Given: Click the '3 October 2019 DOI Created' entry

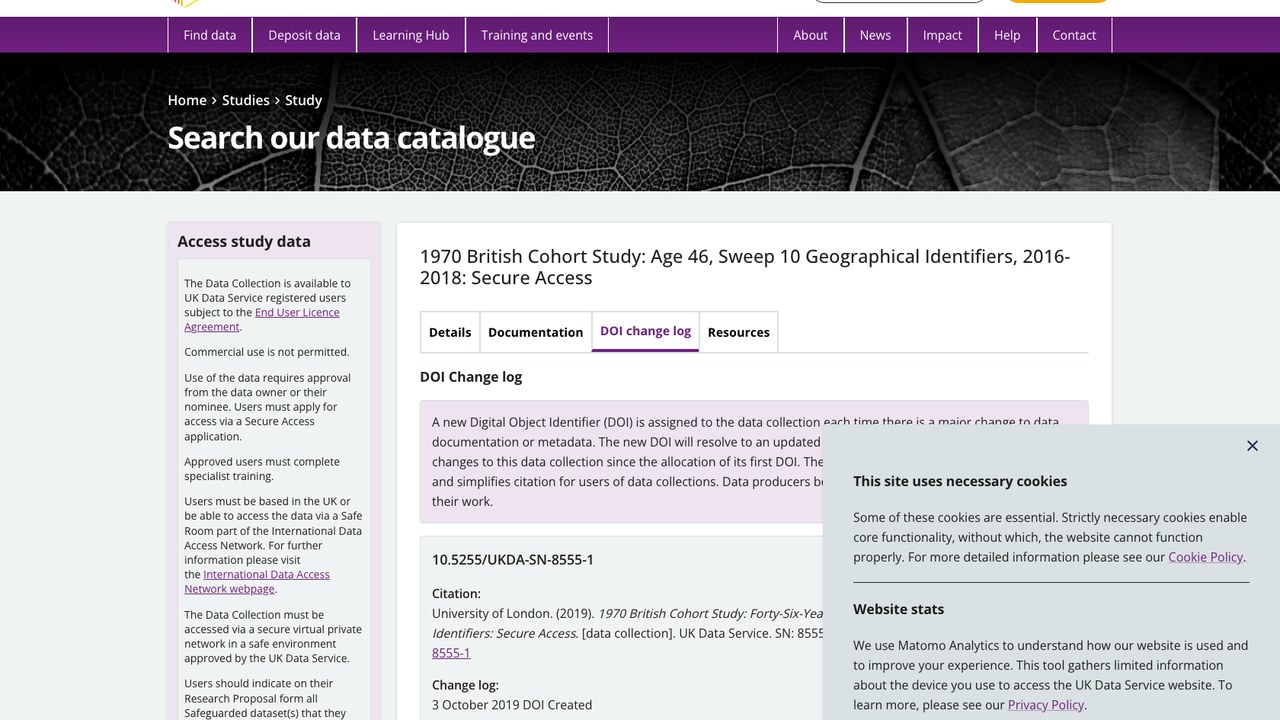Looking at the screenshot, I should click(512, 705).
